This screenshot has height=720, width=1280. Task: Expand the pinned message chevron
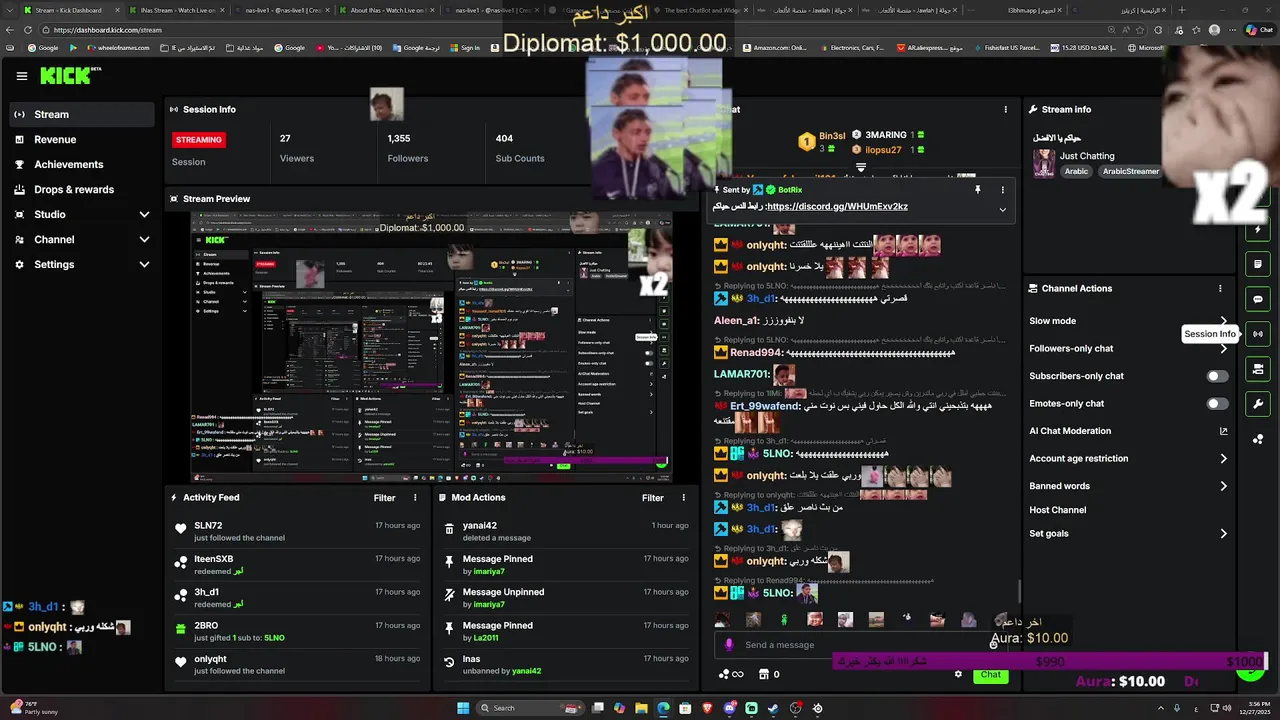(1003, 209)
